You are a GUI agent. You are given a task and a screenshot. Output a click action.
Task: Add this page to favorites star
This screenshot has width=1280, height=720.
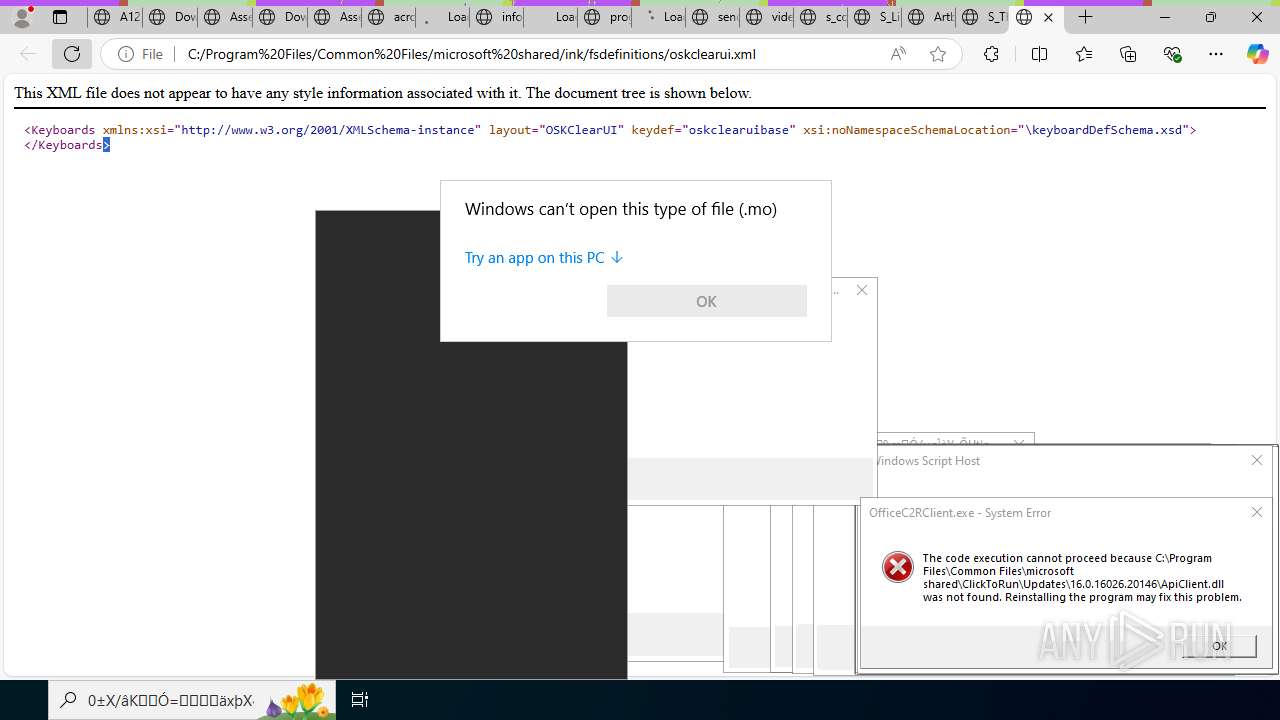938,54
